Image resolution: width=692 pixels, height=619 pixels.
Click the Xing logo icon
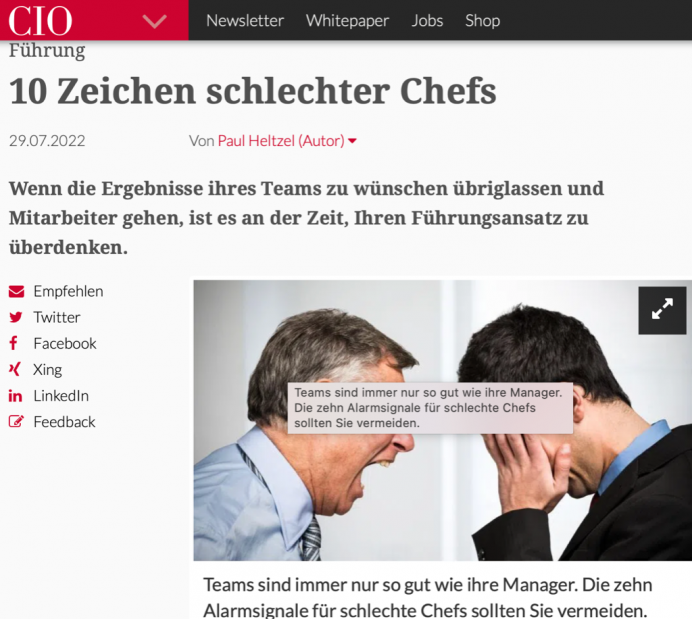pyautogui.click(x=15, y=369)
